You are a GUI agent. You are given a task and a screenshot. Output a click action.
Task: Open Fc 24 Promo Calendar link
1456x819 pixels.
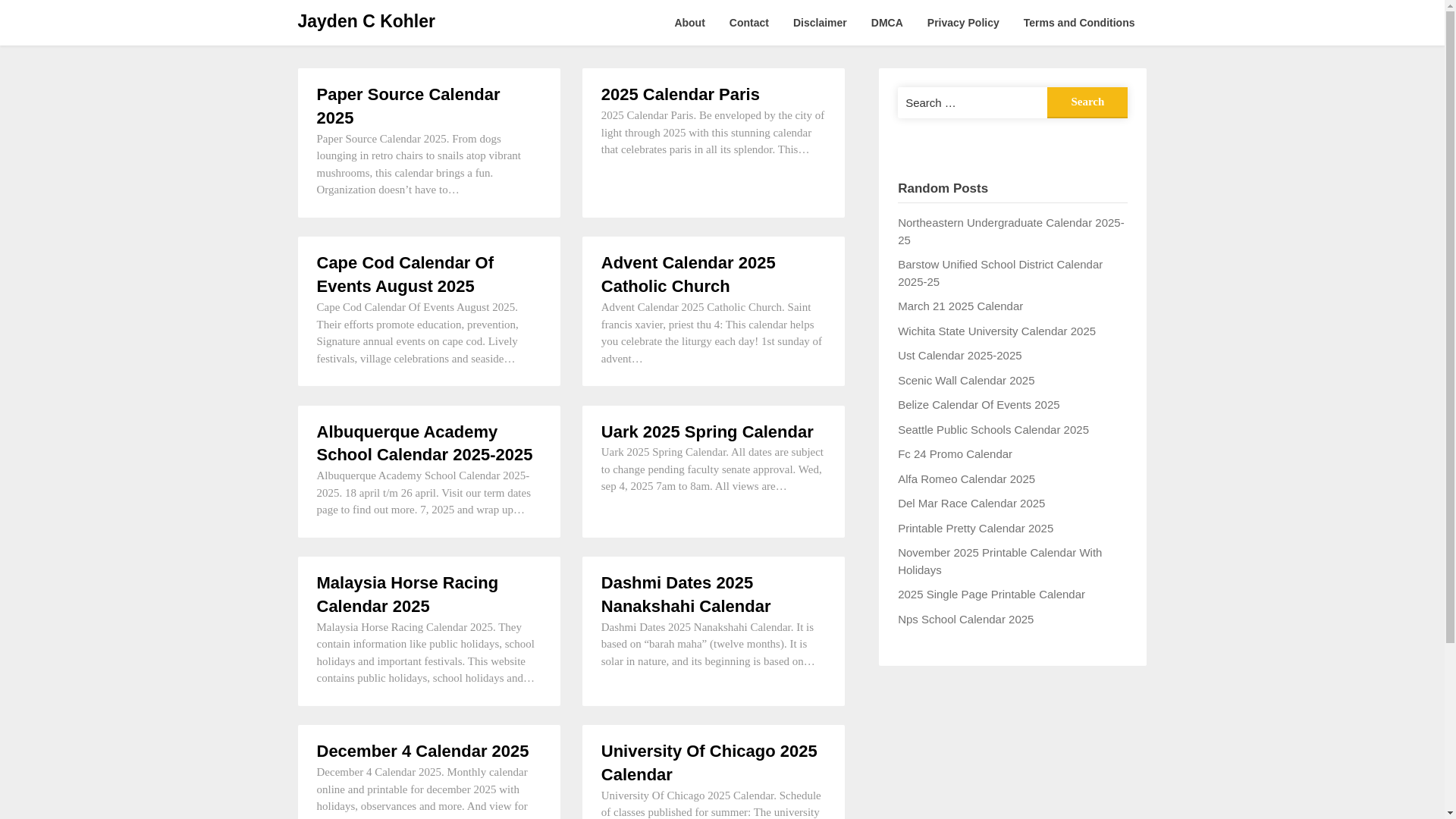[x=955, y=454]
